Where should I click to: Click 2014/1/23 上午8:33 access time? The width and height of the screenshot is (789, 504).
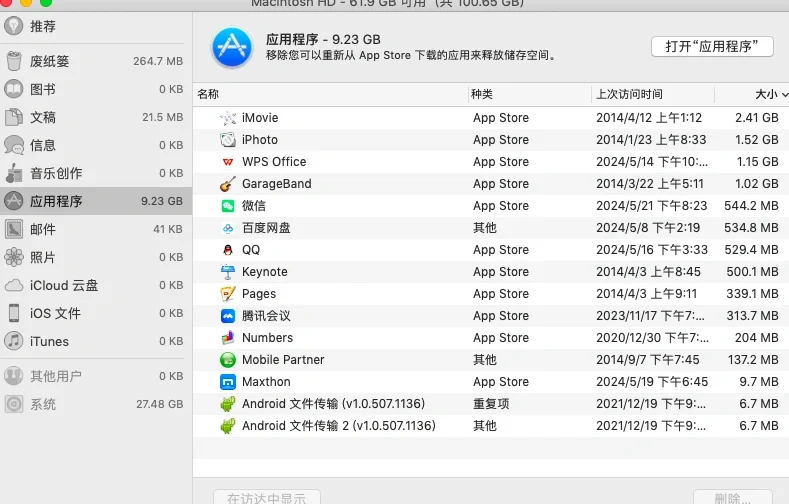[x=651, y=140]
